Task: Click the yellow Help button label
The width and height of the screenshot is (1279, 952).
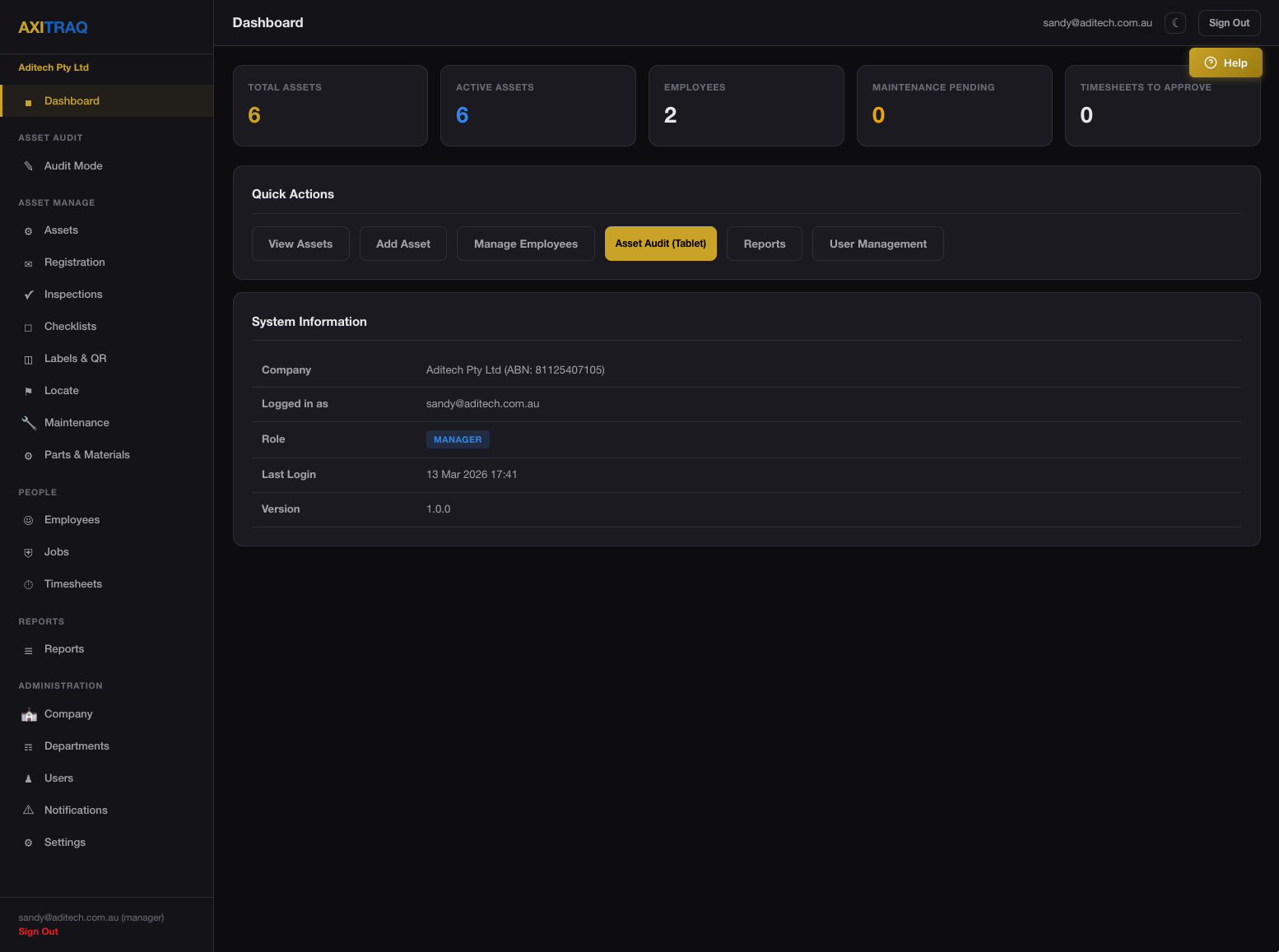Action: click(x=1235, y=63)
